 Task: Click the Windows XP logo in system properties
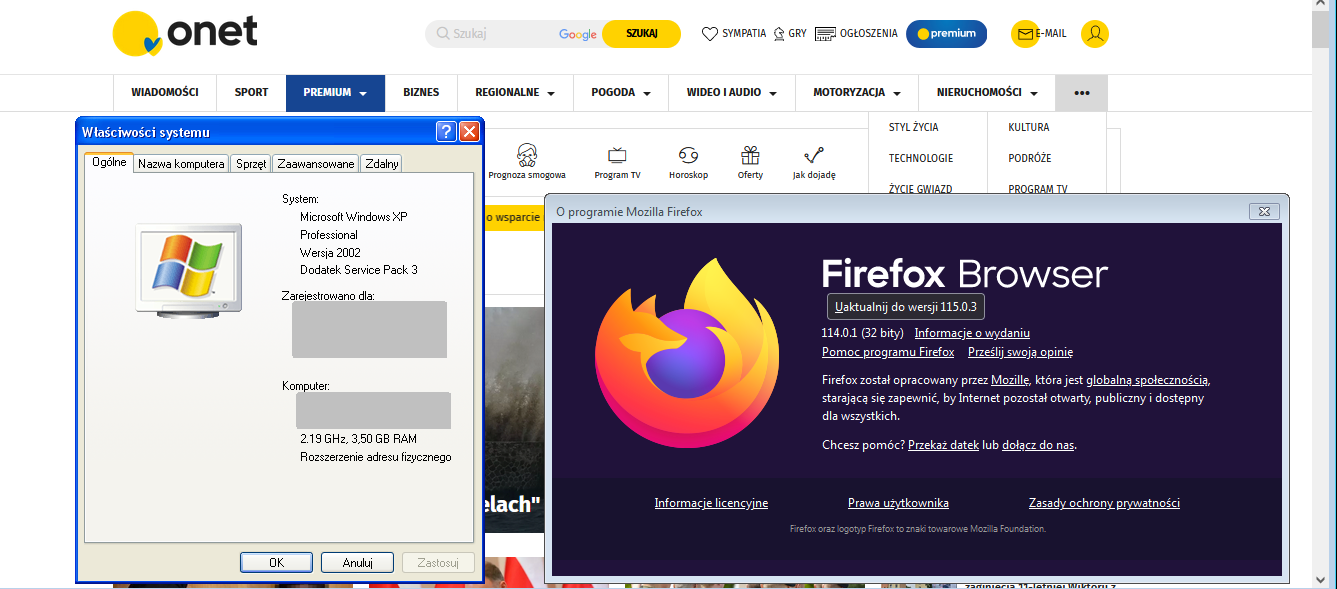(x=188, y=271)
